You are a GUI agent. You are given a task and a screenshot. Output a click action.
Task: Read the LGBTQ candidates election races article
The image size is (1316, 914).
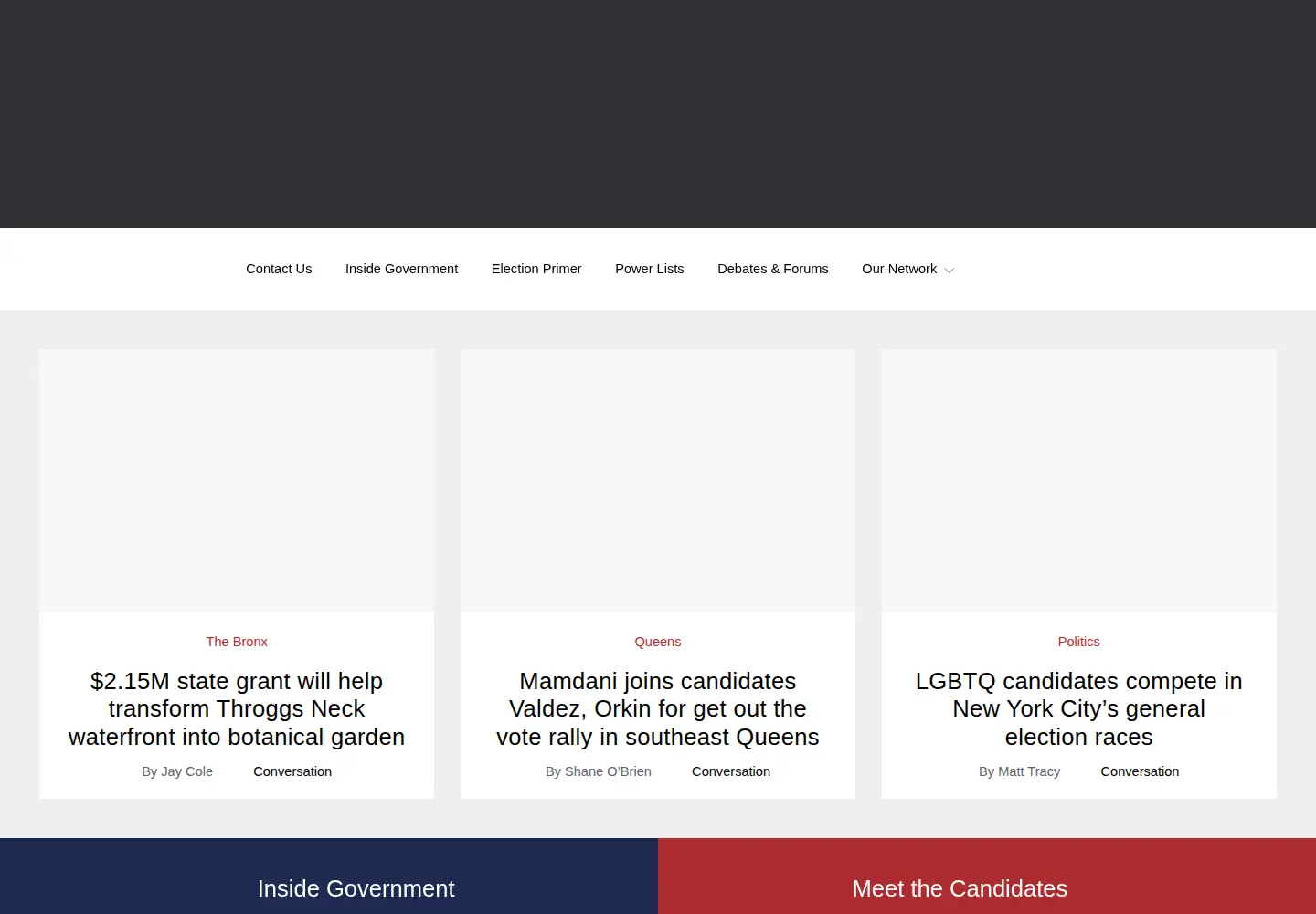(x=1079, y=709)
